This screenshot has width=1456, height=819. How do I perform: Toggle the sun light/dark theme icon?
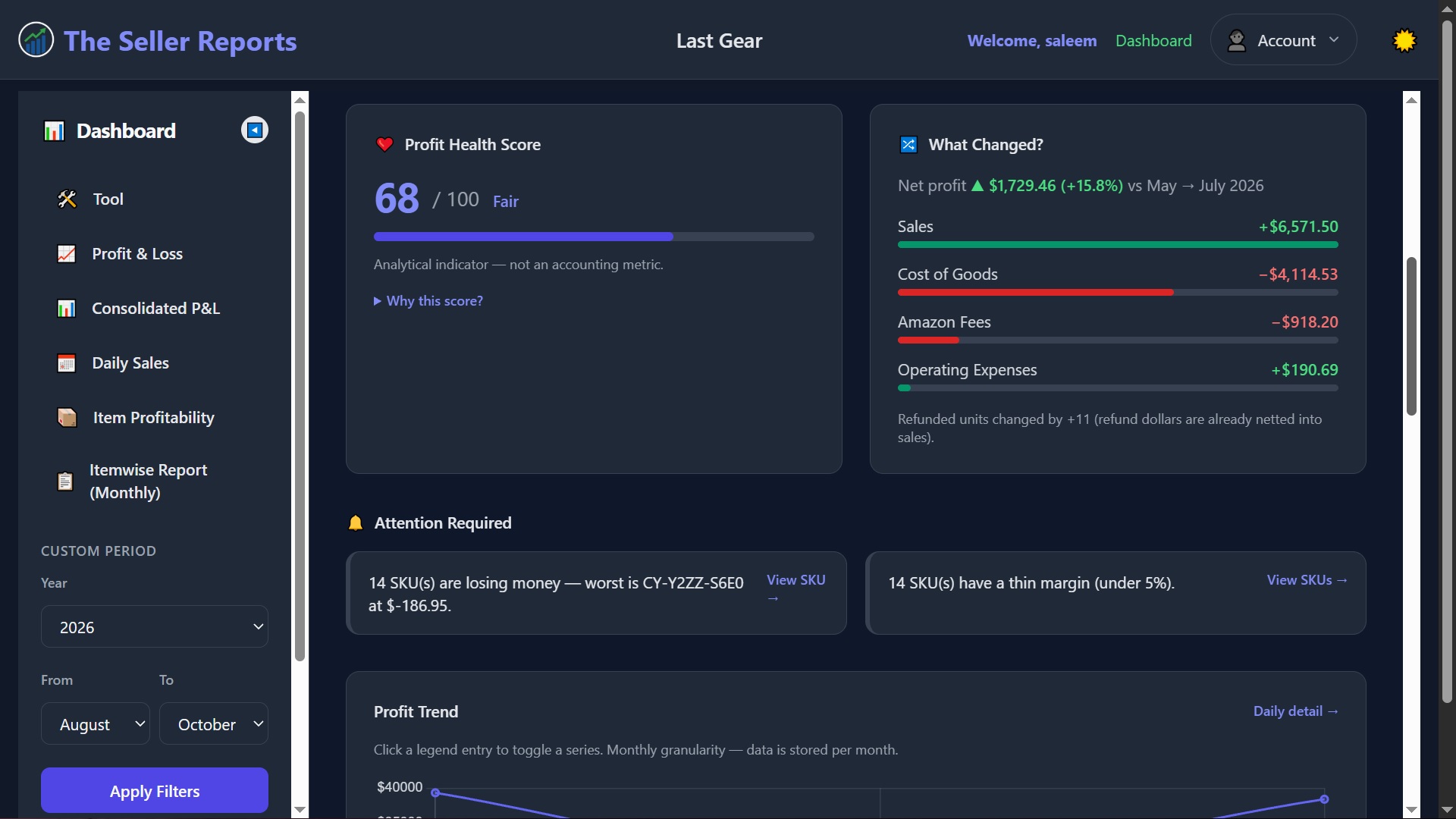1404,40
